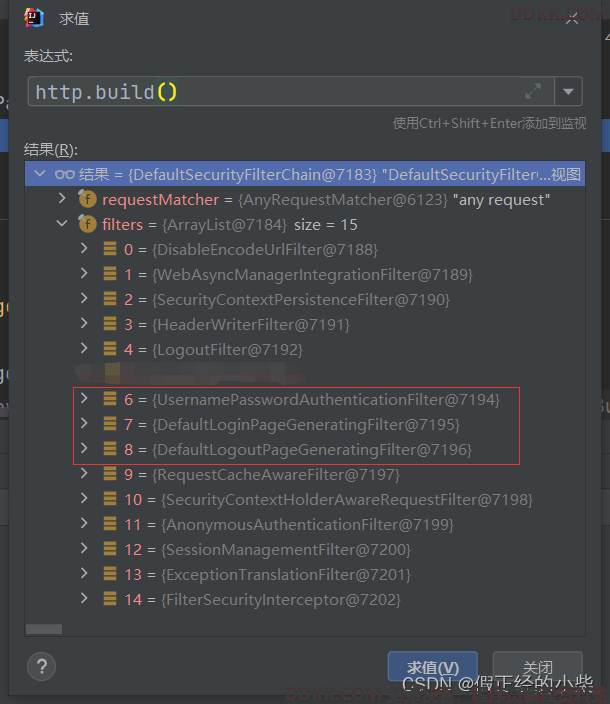Viewport: 610px width, 704px height.
Task: Expand the AnonymousAuthenticationFilter entry
Action: coord(84,524)
